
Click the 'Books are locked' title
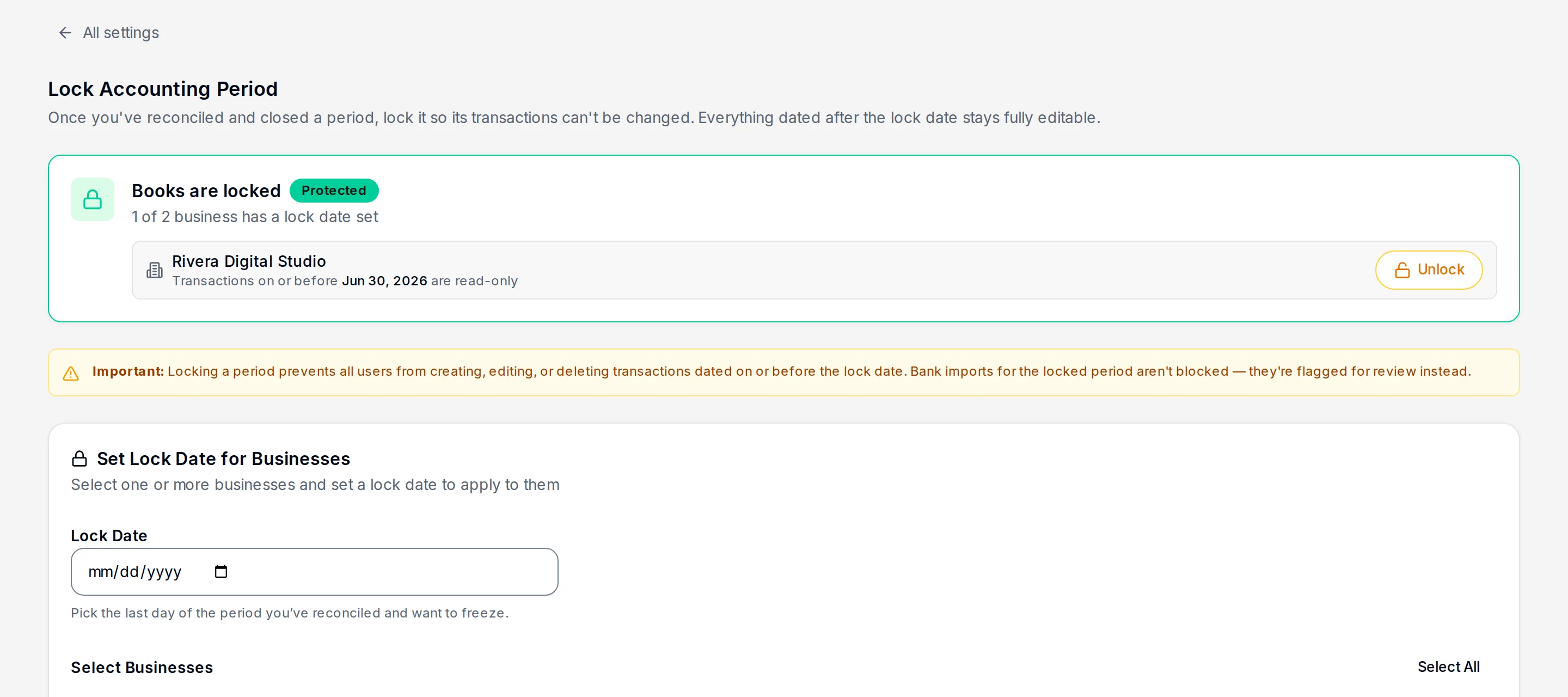click(206, 191)
